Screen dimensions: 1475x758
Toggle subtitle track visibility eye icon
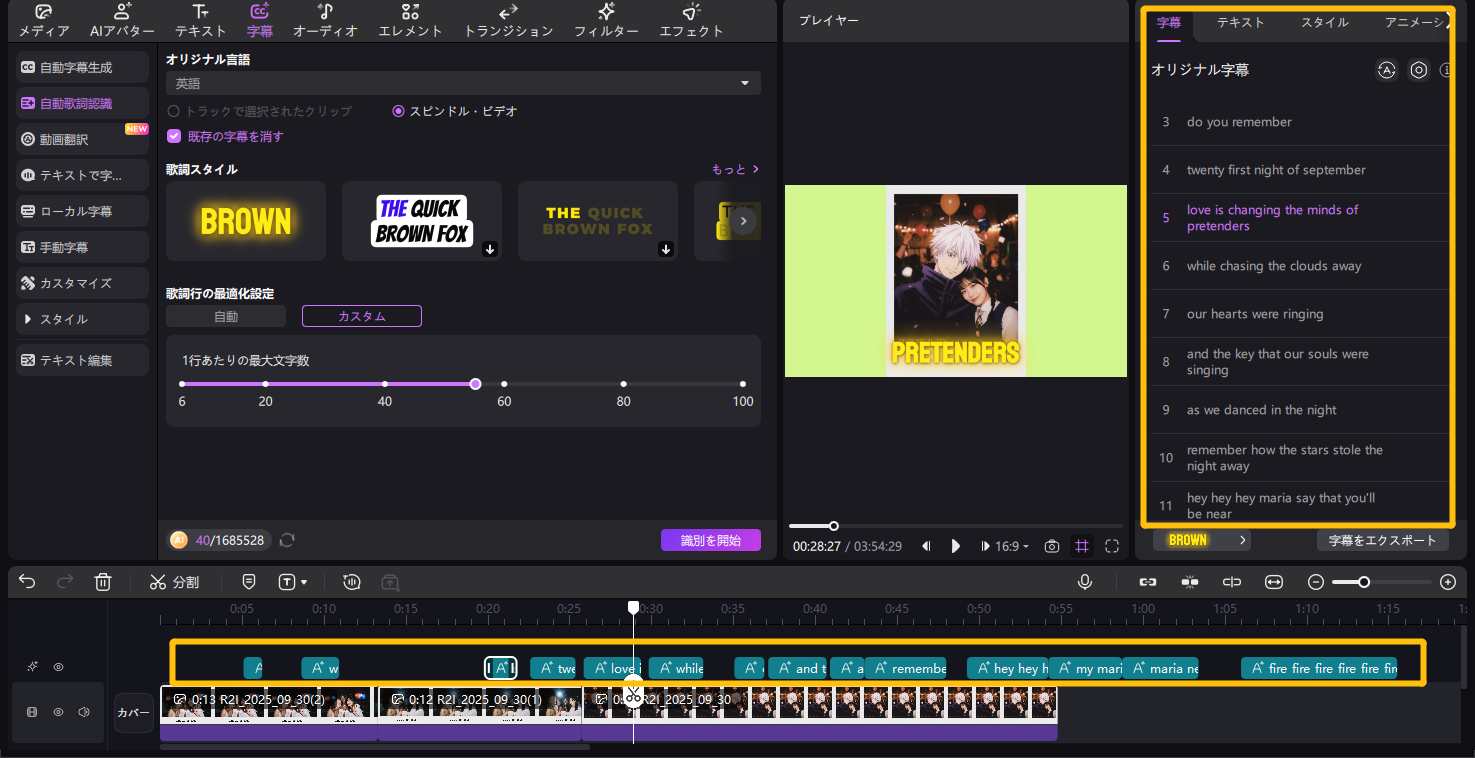click(x=59, y=667)
